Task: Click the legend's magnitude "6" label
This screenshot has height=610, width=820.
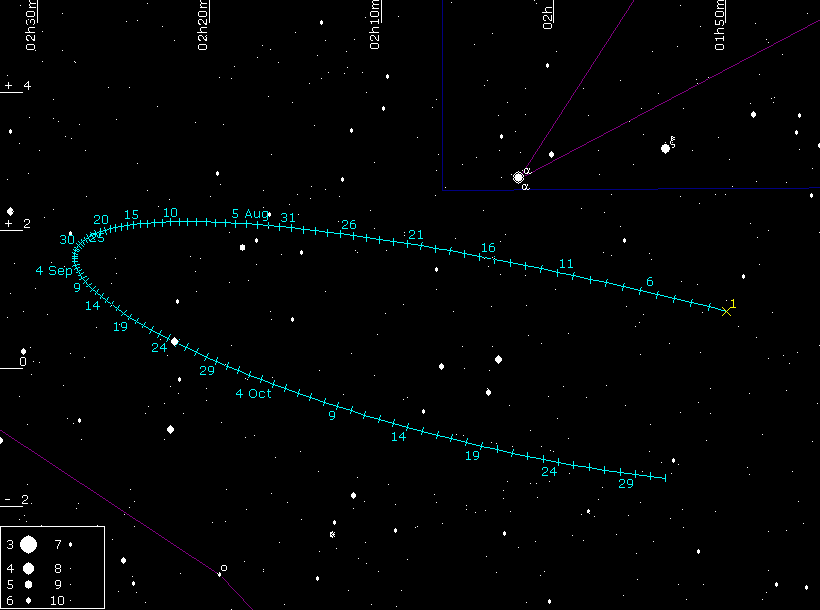Action: coord(10,601)
